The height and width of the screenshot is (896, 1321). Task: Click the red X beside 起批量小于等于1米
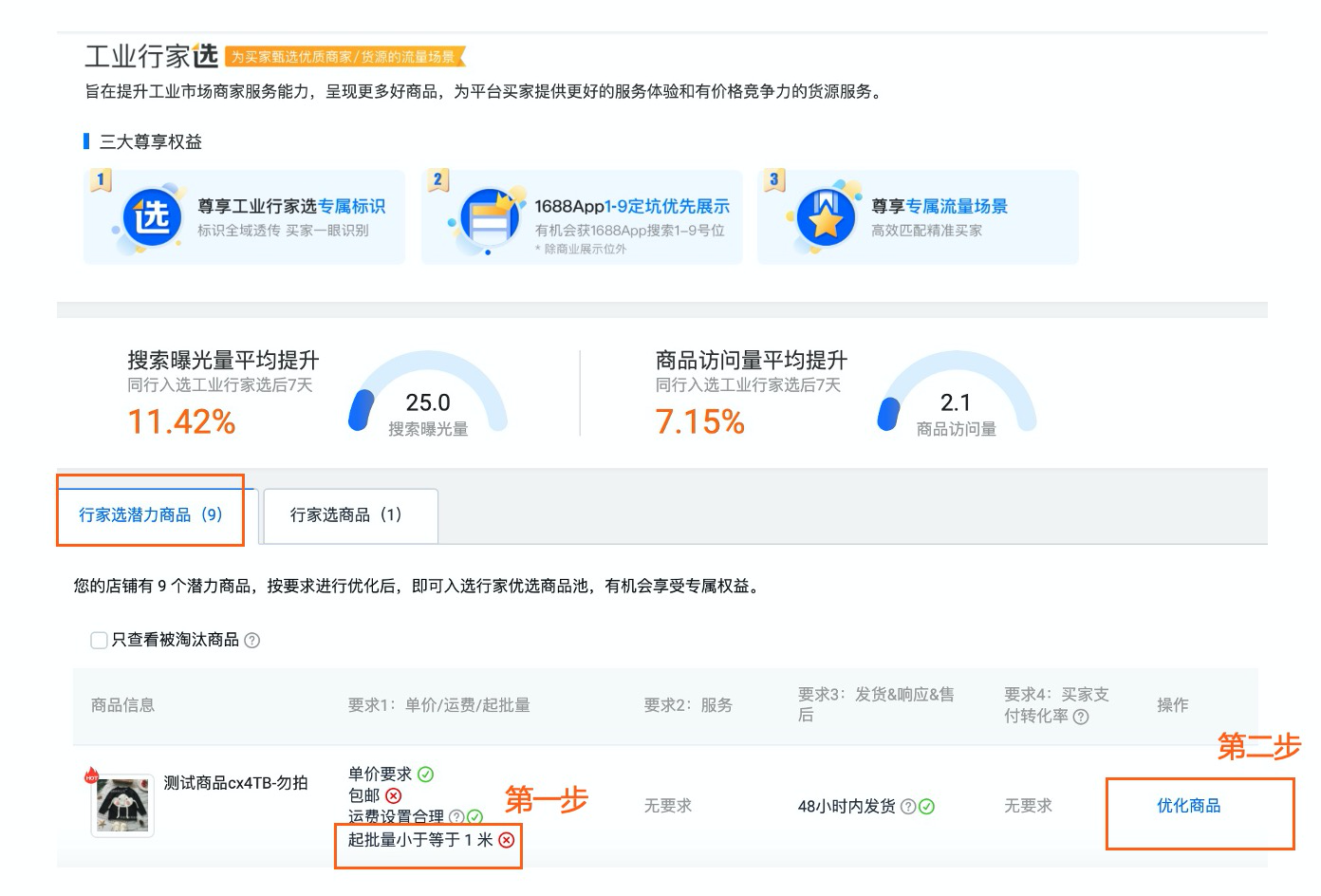[507, 839]
